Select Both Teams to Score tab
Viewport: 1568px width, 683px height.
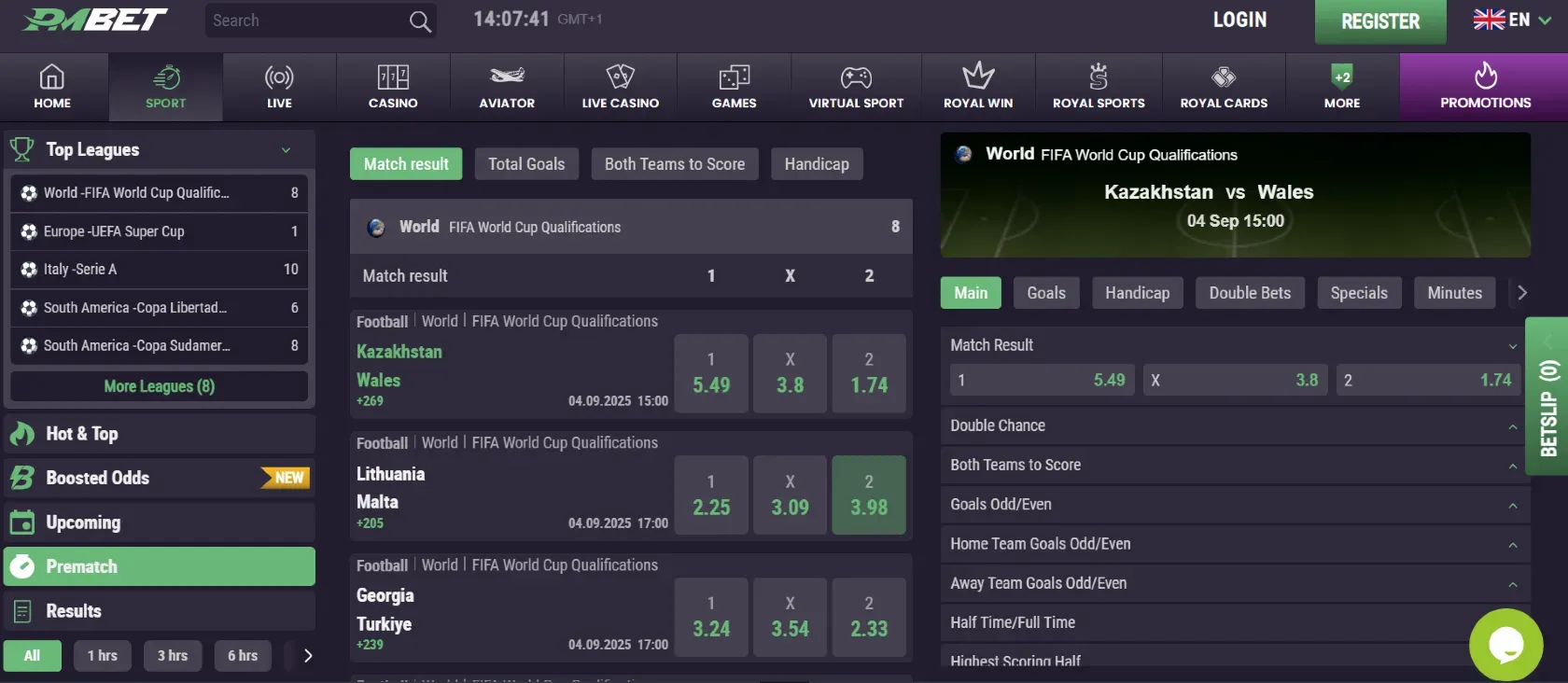click(675, 164)
